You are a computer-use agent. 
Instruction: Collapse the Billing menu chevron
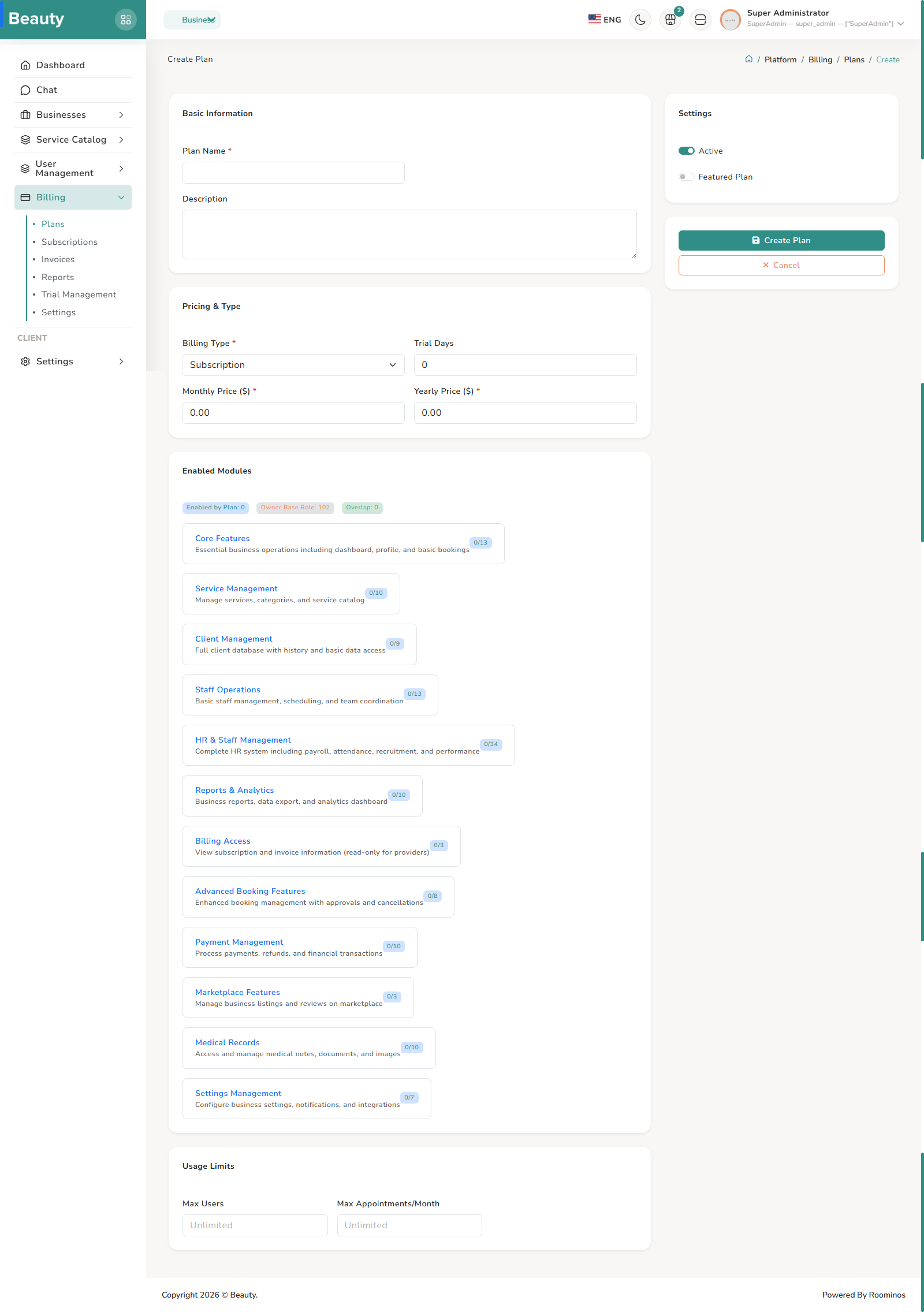click(121, 197)
